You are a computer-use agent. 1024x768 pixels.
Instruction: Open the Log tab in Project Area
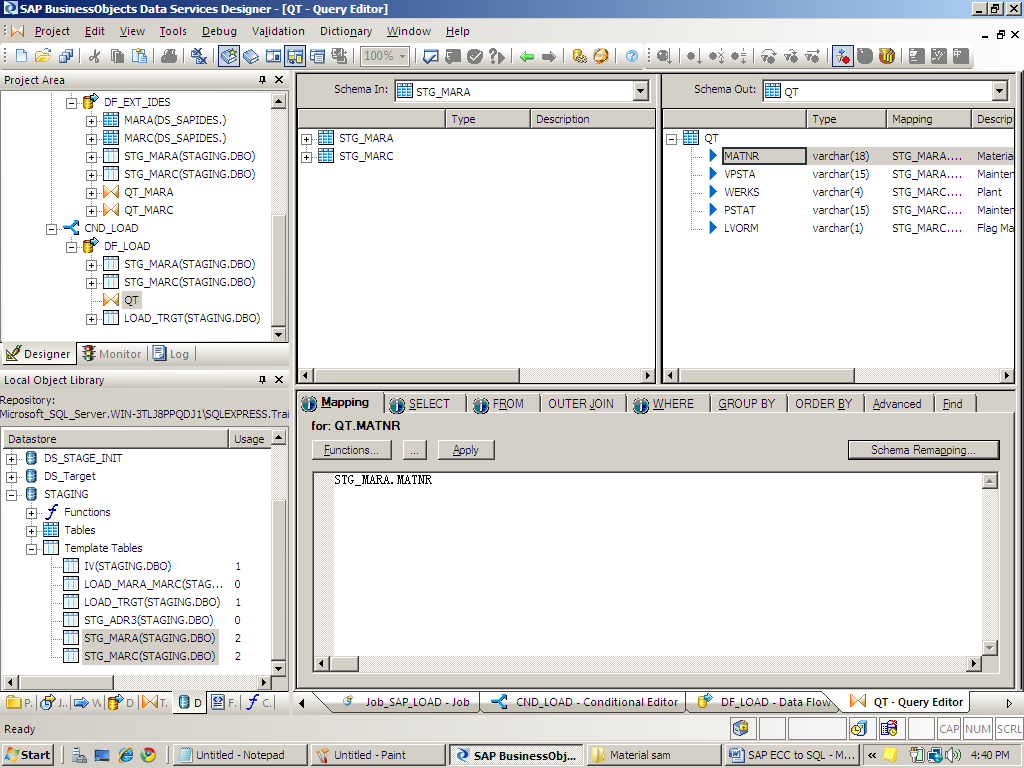171,354
